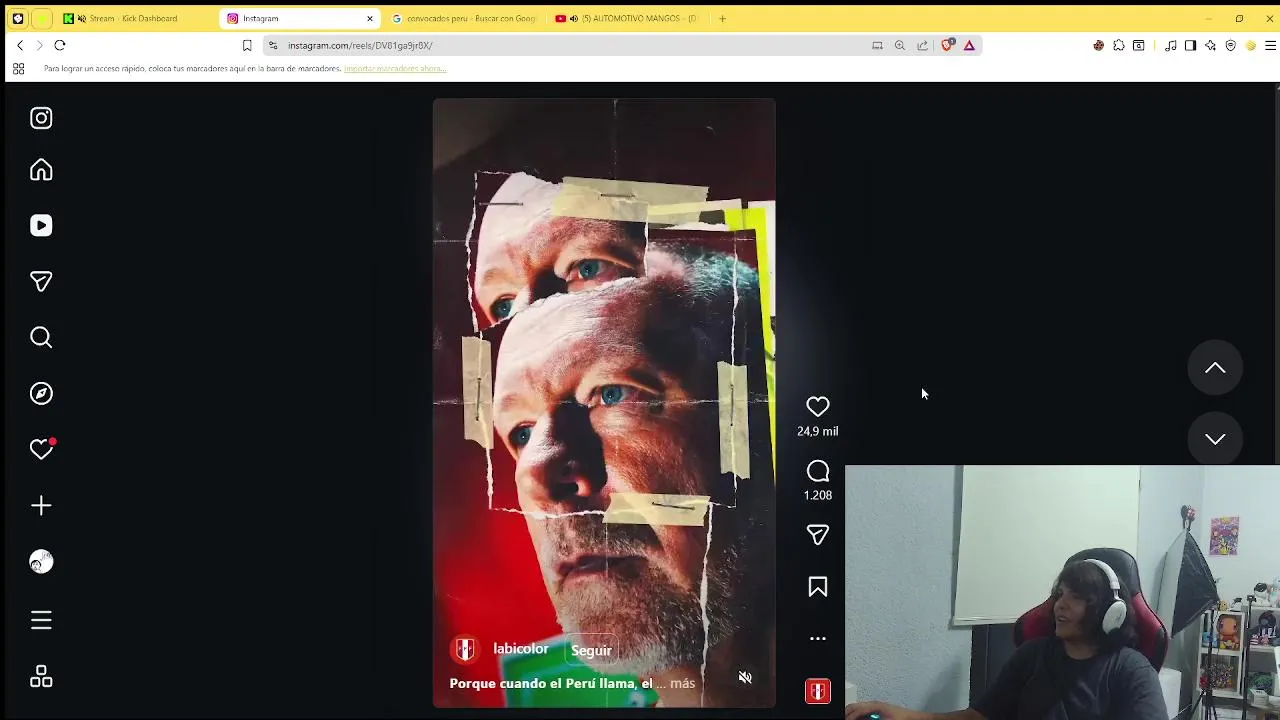1280x720 pixels.
Task: Expand caption with más link
Action: point(682,684)
